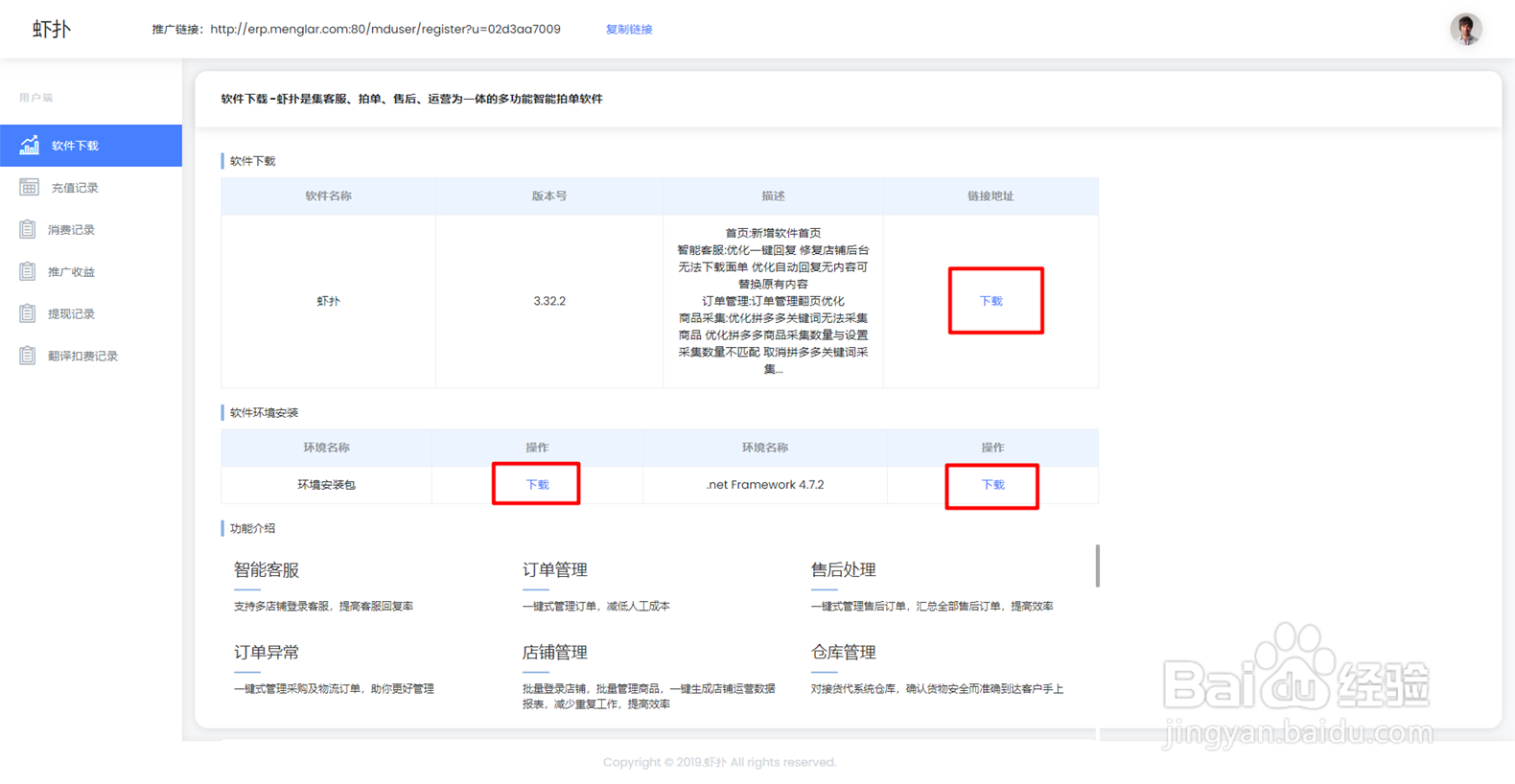Click the 订单异常 feature heading
Screen dimensions: 1515x784
click(267, 653)
